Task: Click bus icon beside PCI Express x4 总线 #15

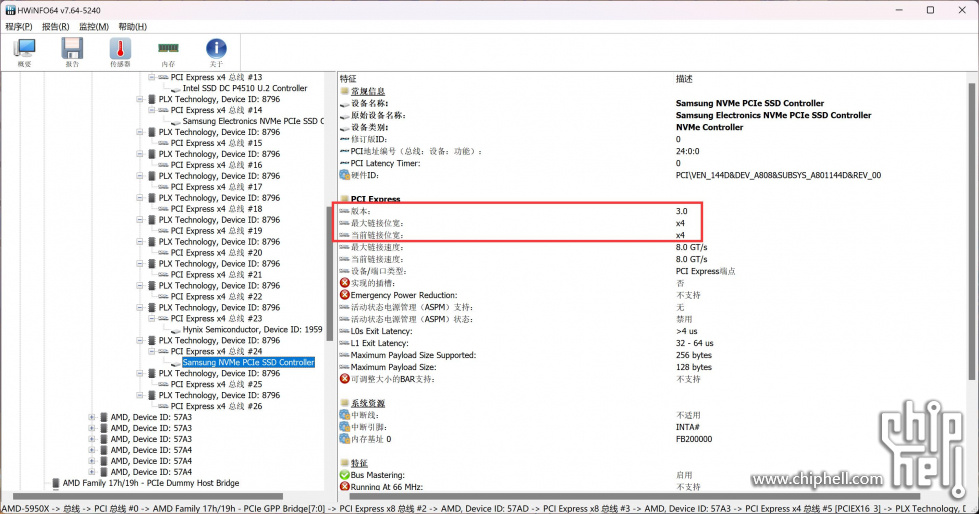Action: [x=163, y=143]
